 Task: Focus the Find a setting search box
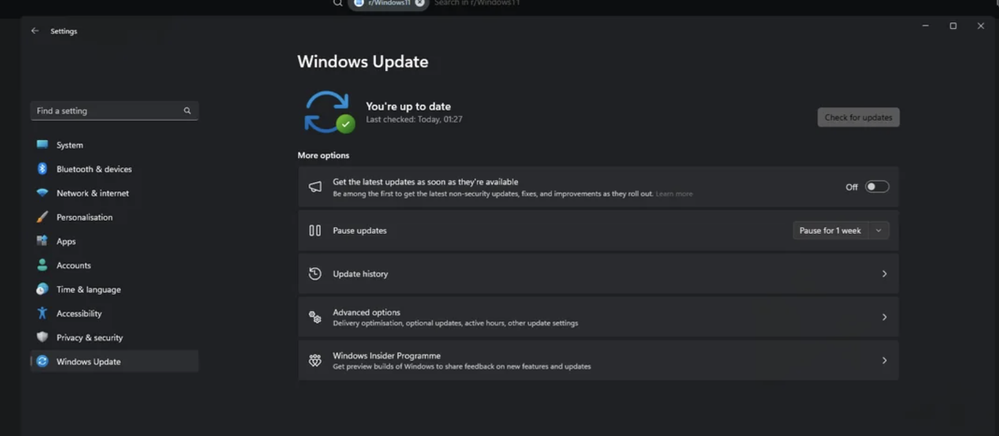pos(114,111)
